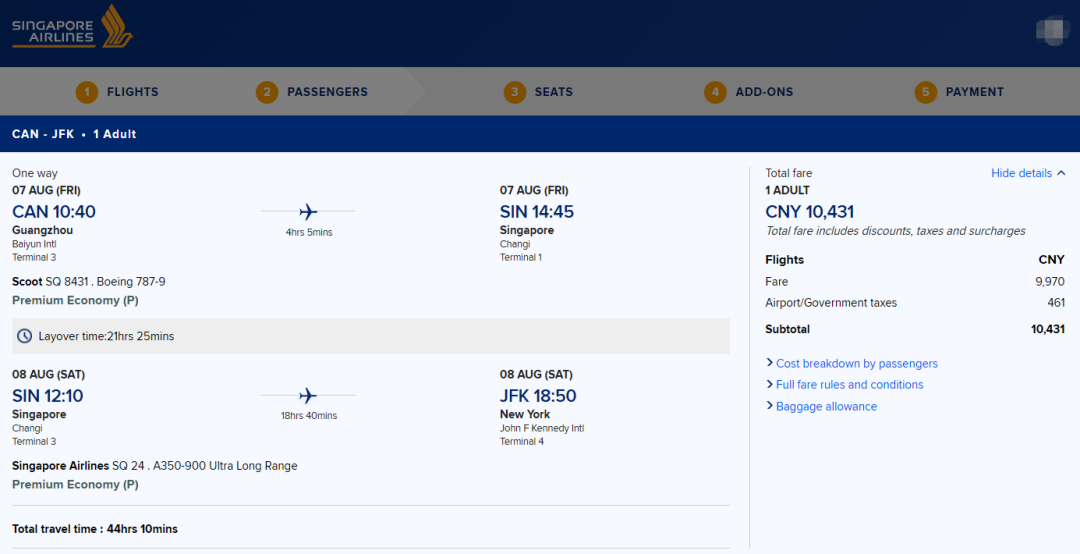Click step 5 circle for Payment
1080x554 pixels.
[925, 92]
